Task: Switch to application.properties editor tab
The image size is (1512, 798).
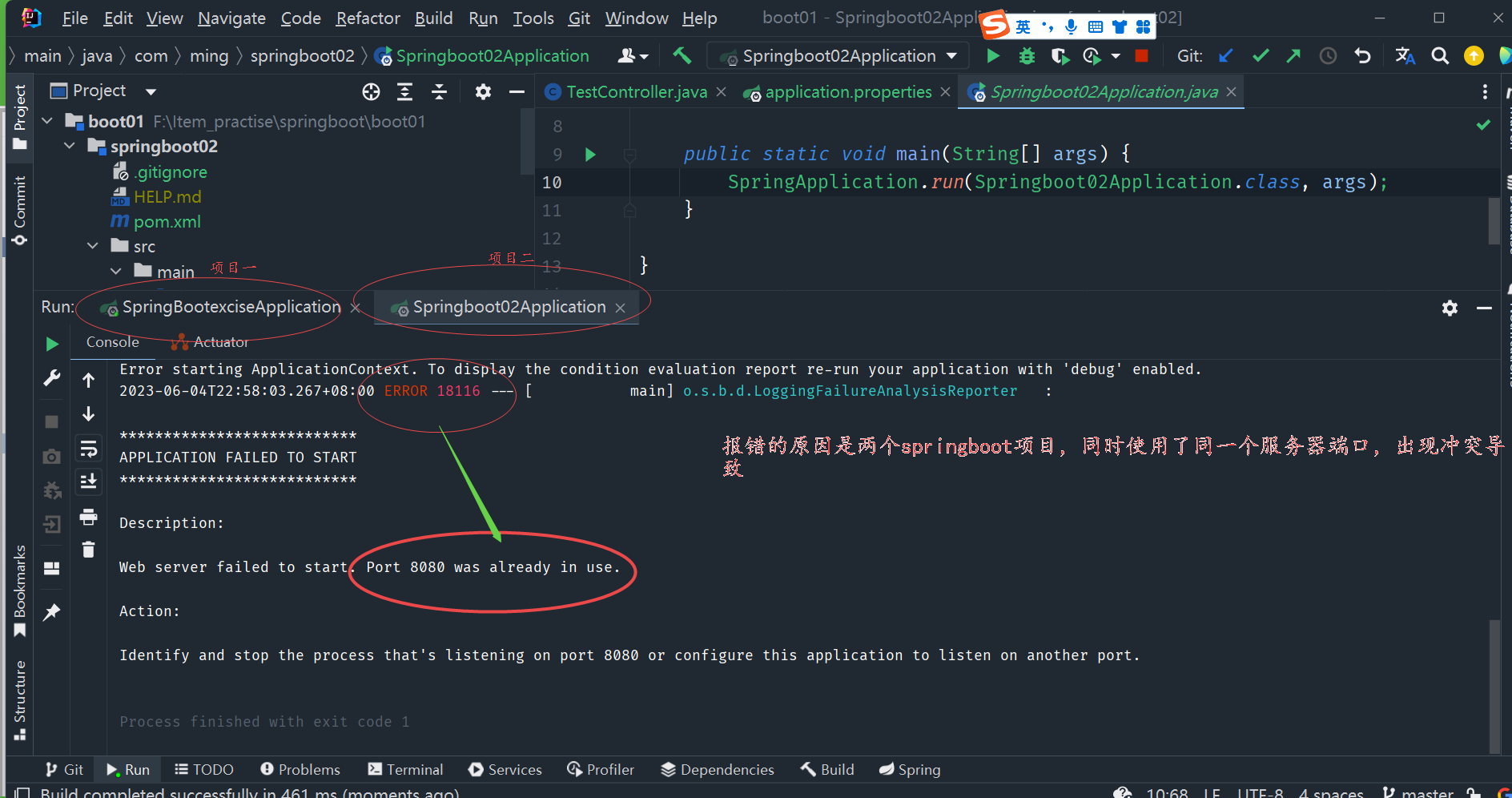Action: point(847,92)
